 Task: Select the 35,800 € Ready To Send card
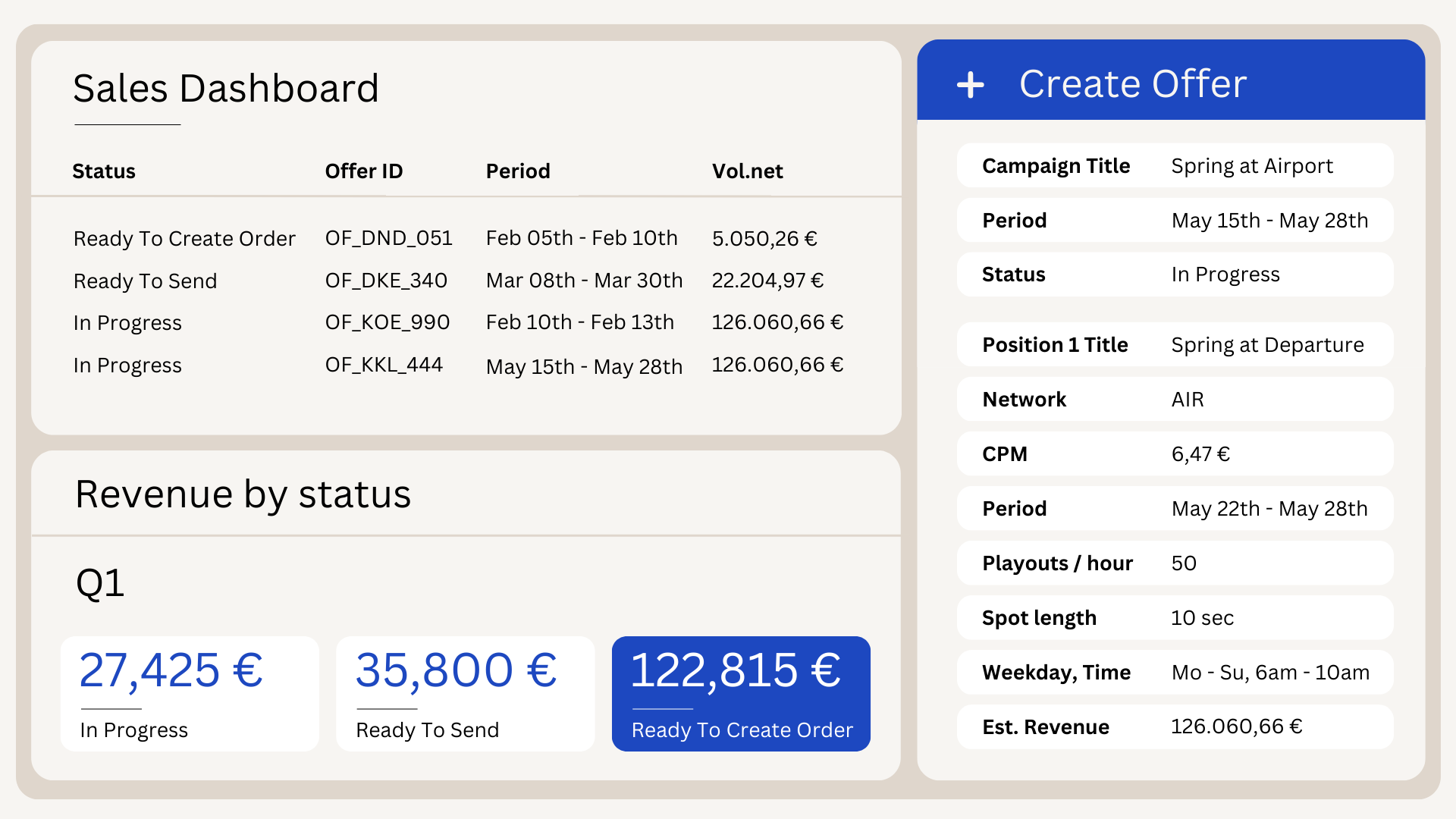point(465,693)
